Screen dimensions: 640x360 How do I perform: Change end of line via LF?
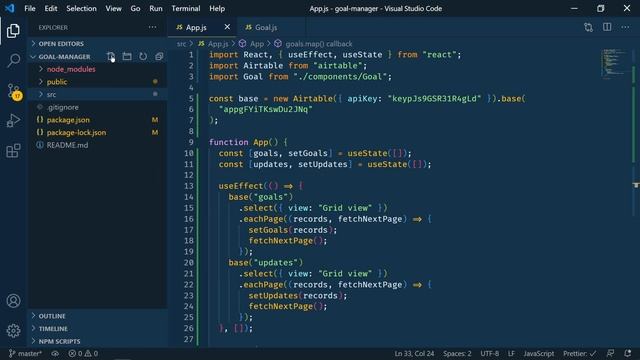511,353
